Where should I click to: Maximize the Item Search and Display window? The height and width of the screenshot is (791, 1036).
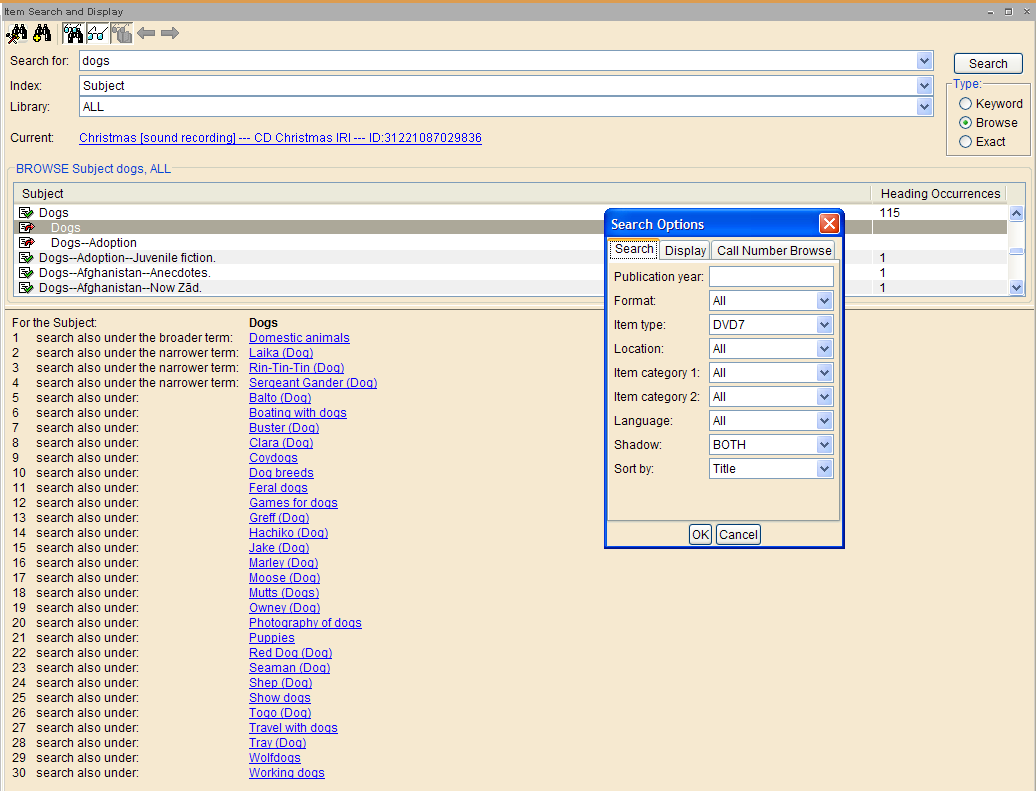point(1008,12)
